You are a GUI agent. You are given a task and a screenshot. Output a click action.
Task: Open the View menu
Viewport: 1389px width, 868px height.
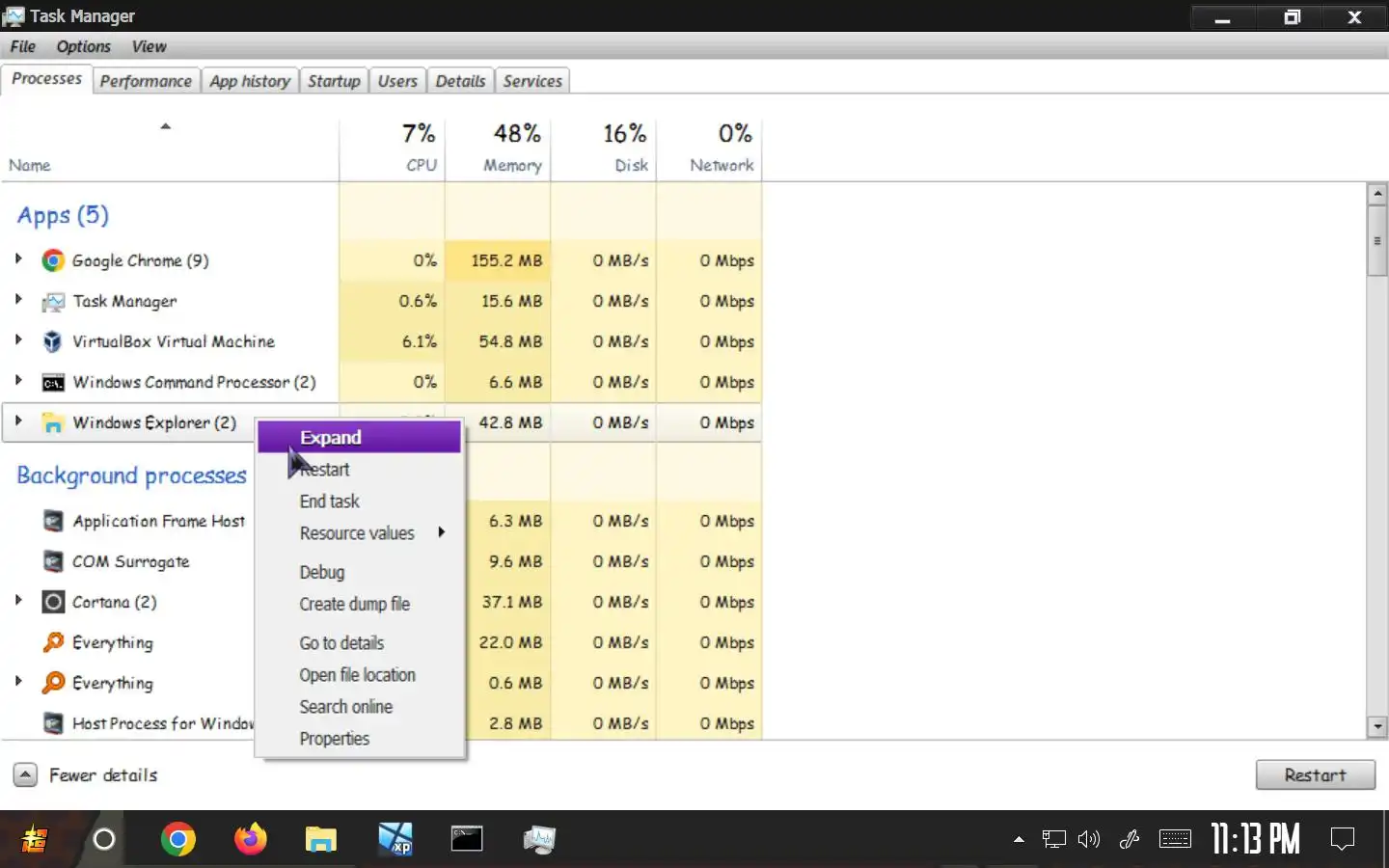(x=150, y=46)
